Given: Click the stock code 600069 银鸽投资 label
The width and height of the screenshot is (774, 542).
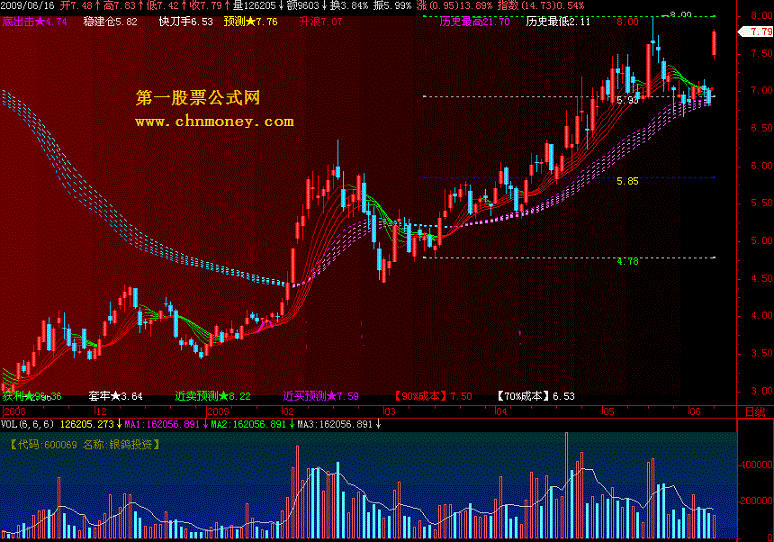Looking at the screenshot, I should [85, 444].
